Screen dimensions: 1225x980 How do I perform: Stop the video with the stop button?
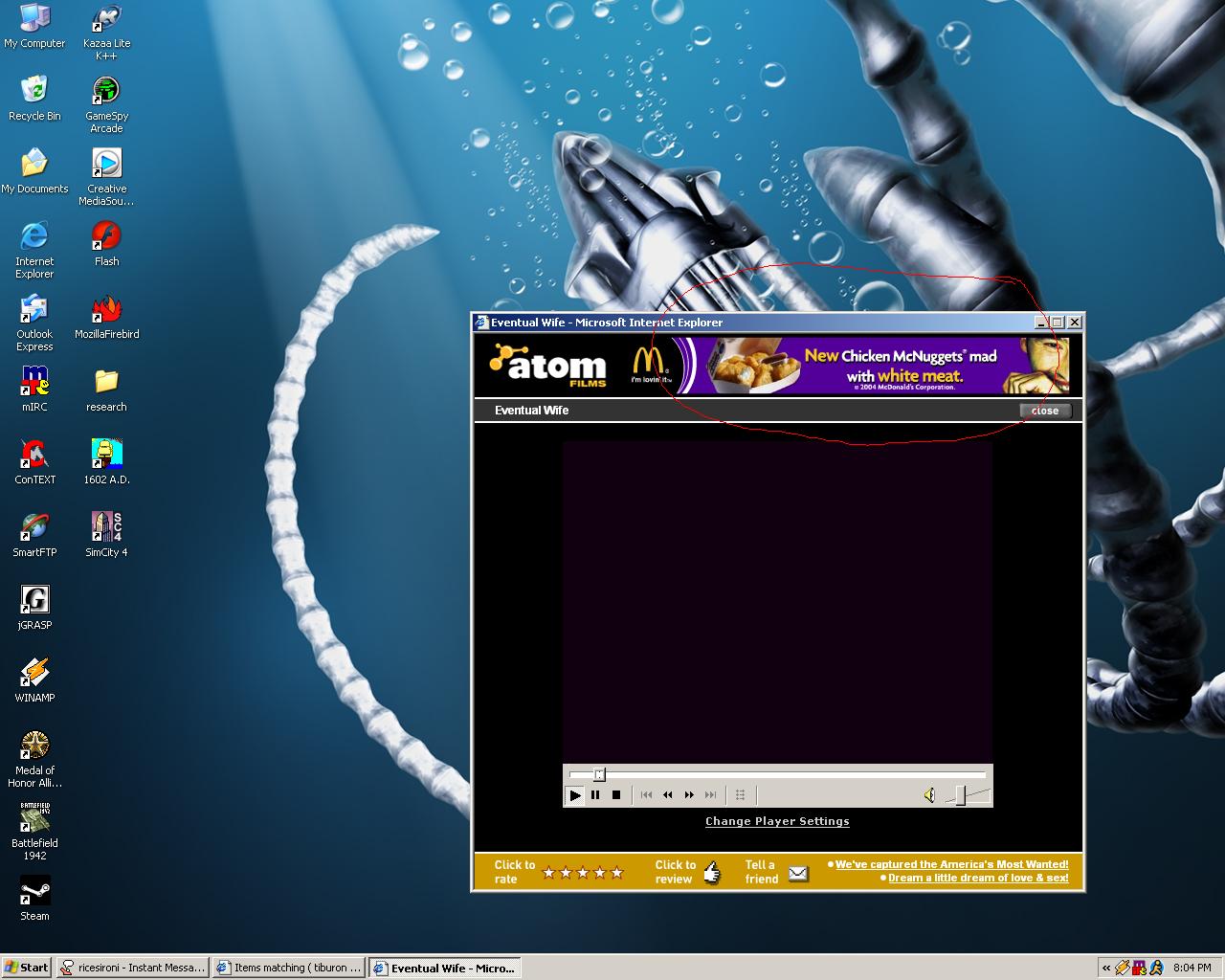point(616,794)
